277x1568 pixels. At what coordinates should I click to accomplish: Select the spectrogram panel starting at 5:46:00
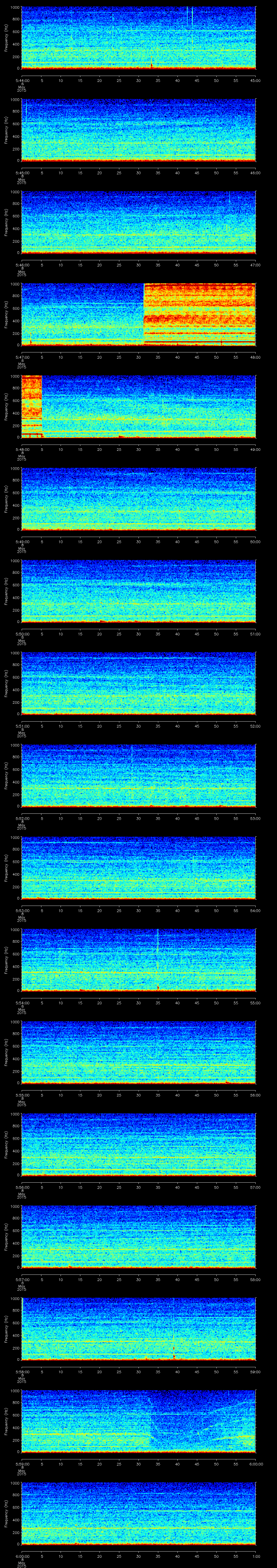(139, 222)
